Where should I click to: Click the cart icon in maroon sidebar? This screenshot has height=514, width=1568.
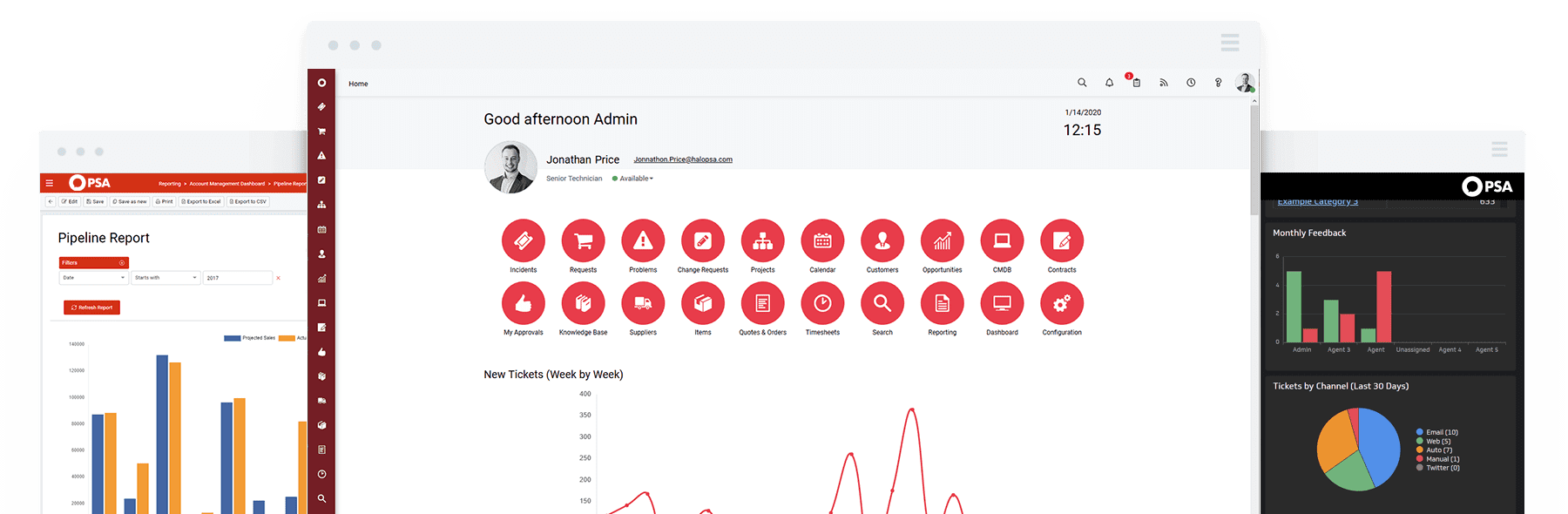coord(321,132)
